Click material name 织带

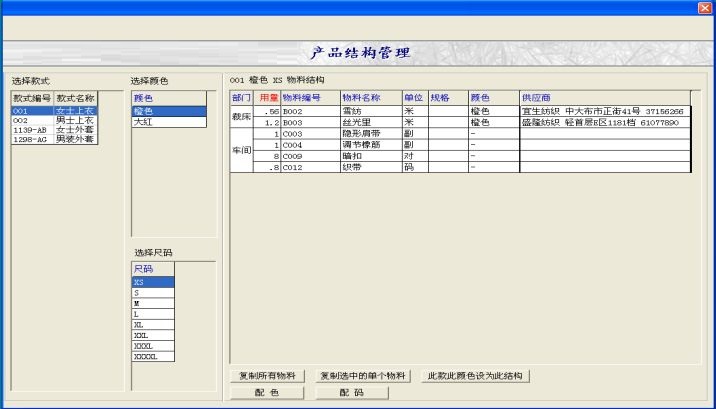coord(371,168)
